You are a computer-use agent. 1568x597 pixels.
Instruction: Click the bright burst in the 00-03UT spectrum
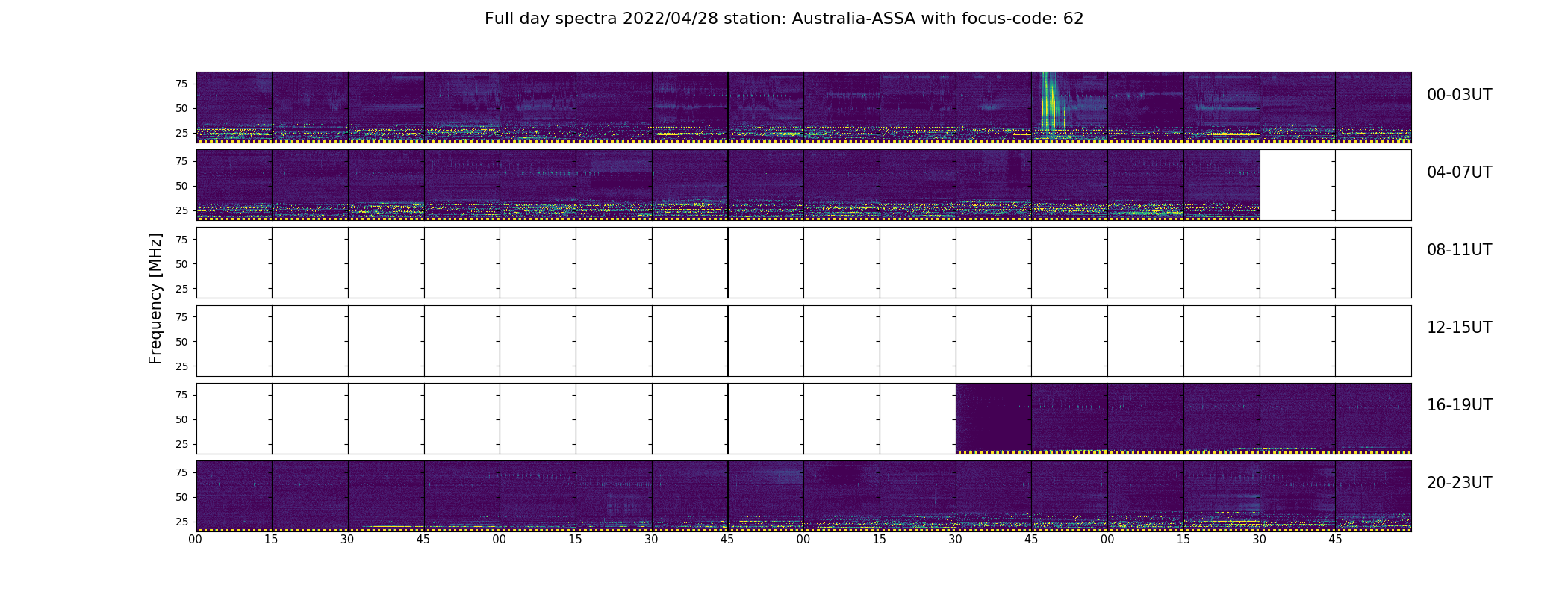coord(1050,101)
